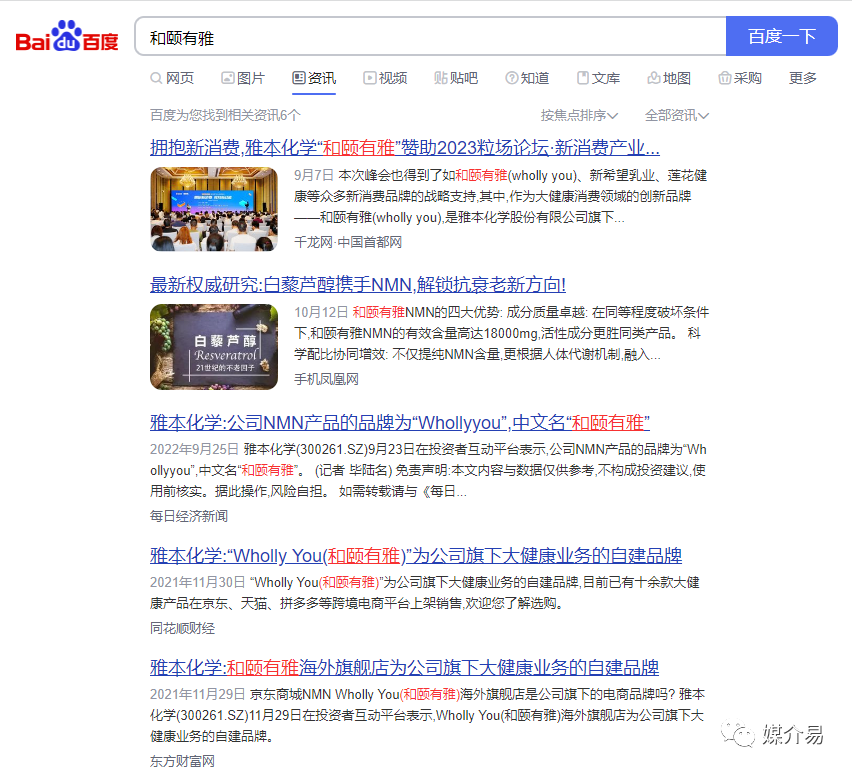Screen dimensions: 852x772
Task: Open the 最新权威研究:白藜芦醇携手NMN article link
Action: pyautogui.click(x=358, y=284)
